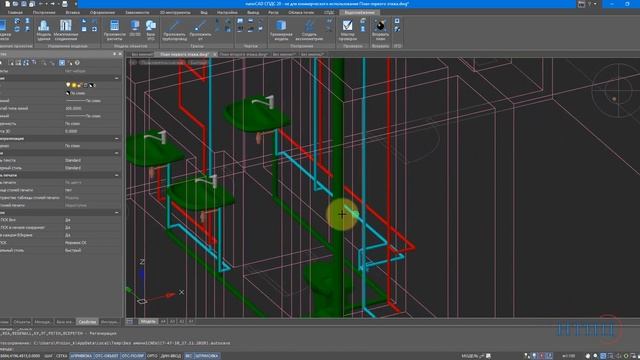Open the СПДС ribbon tab
640x360 pixels.
coord(329,13)
